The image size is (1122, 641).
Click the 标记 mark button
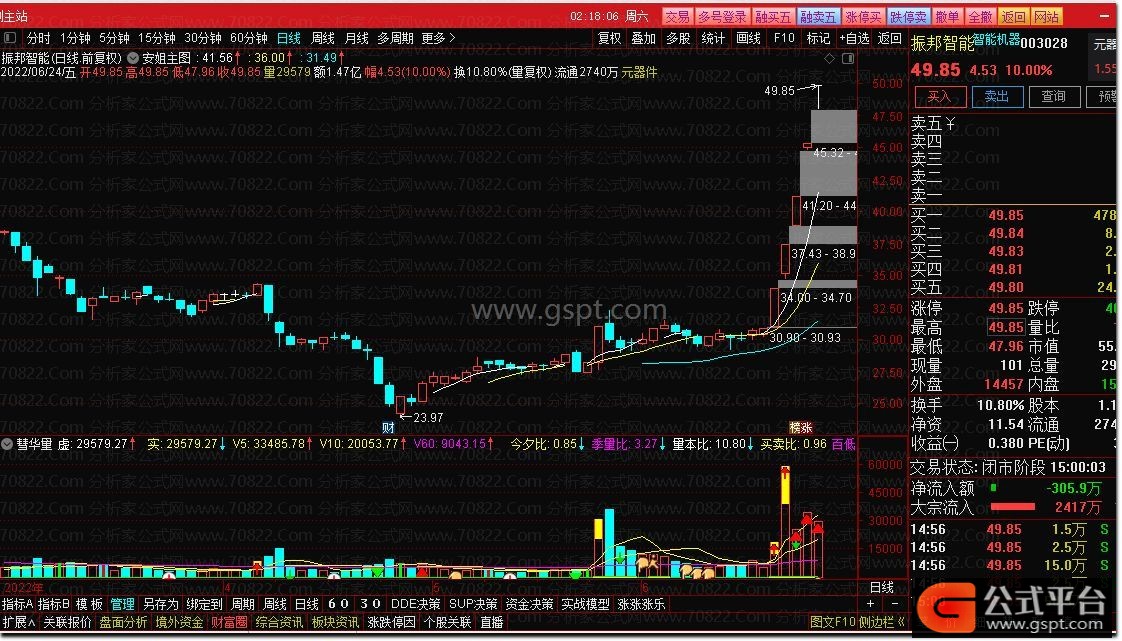point(818,38)
